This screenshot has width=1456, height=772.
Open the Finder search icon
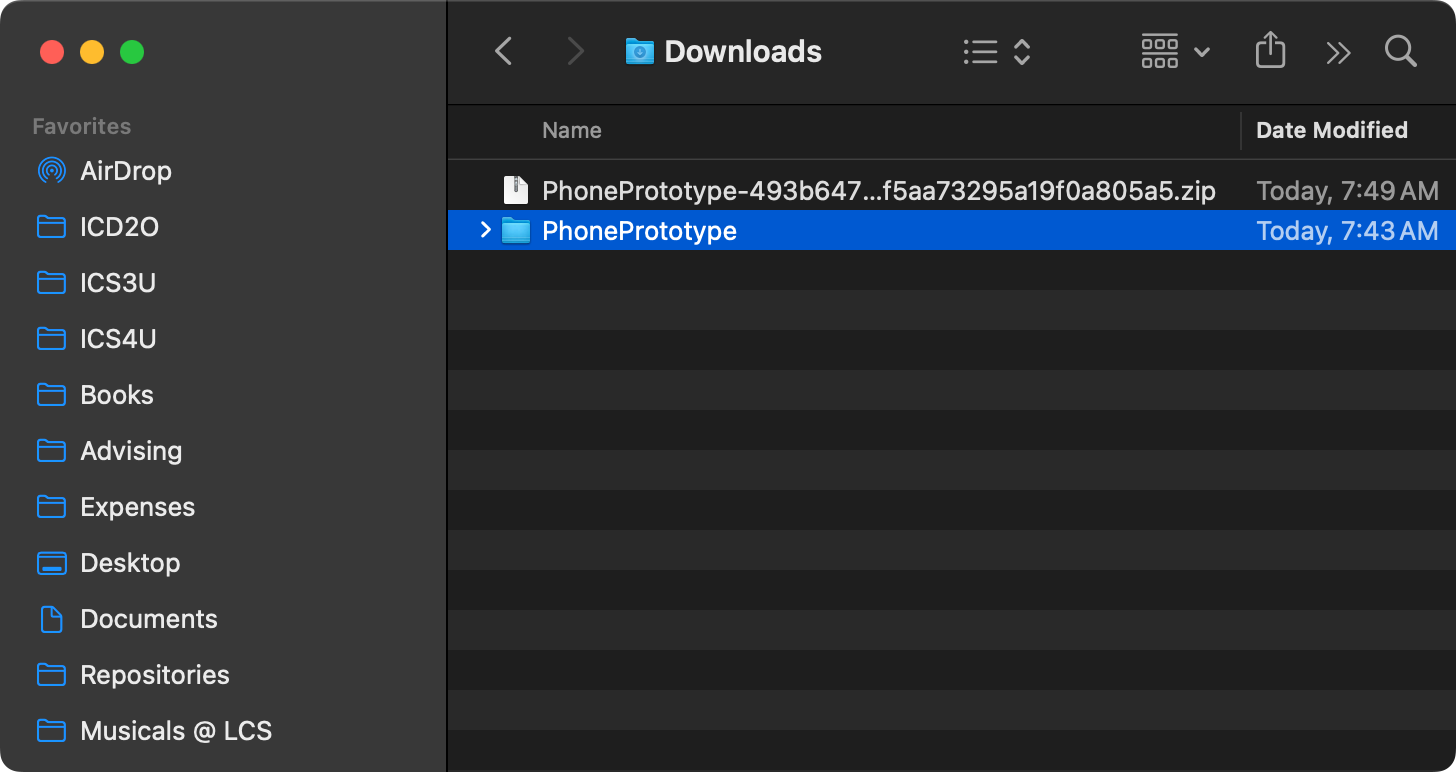pyautogui.click(x=1400, y=51)
